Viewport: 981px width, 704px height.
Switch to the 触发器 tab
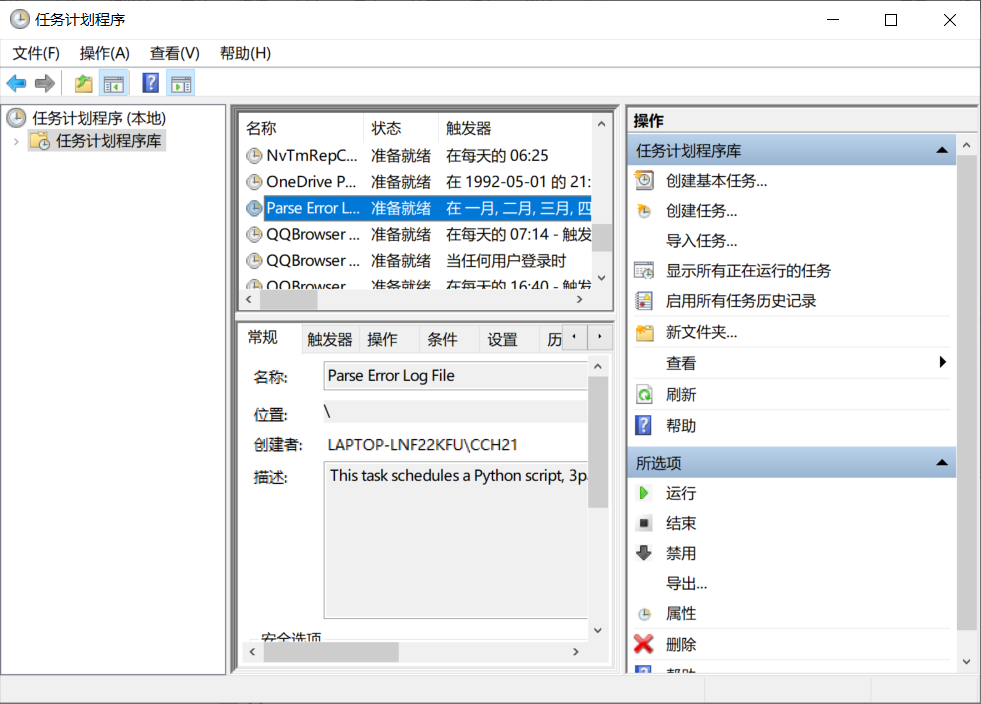click(x=330, y=338)
